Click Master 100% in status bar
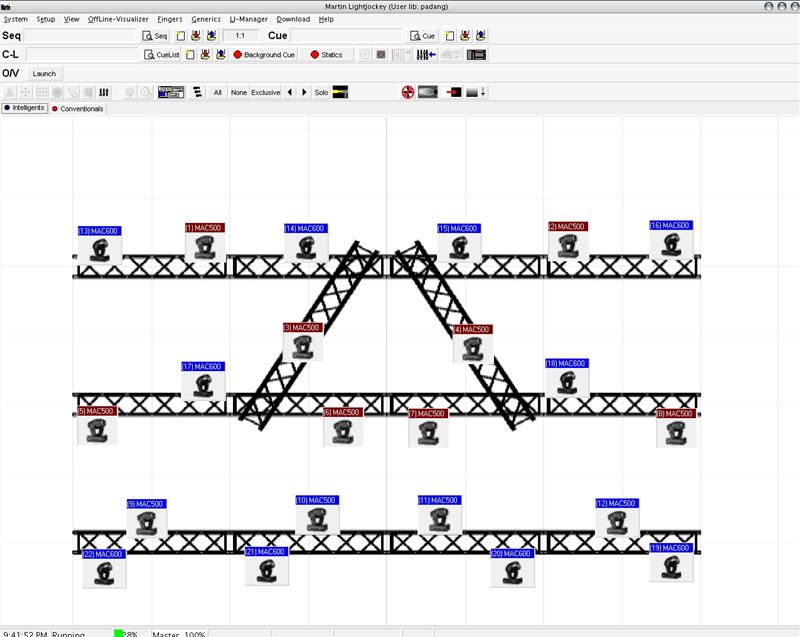This screenshot has height=637, width=800. pyautogui.click(x=179, y=633)
